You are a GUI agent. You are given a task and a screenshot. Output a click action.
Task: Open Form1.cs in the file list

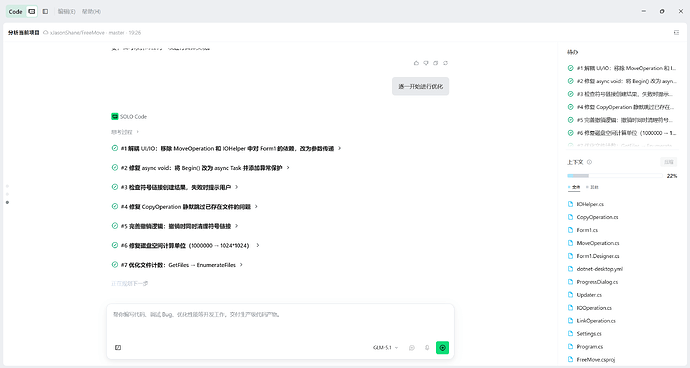point(587,230)
